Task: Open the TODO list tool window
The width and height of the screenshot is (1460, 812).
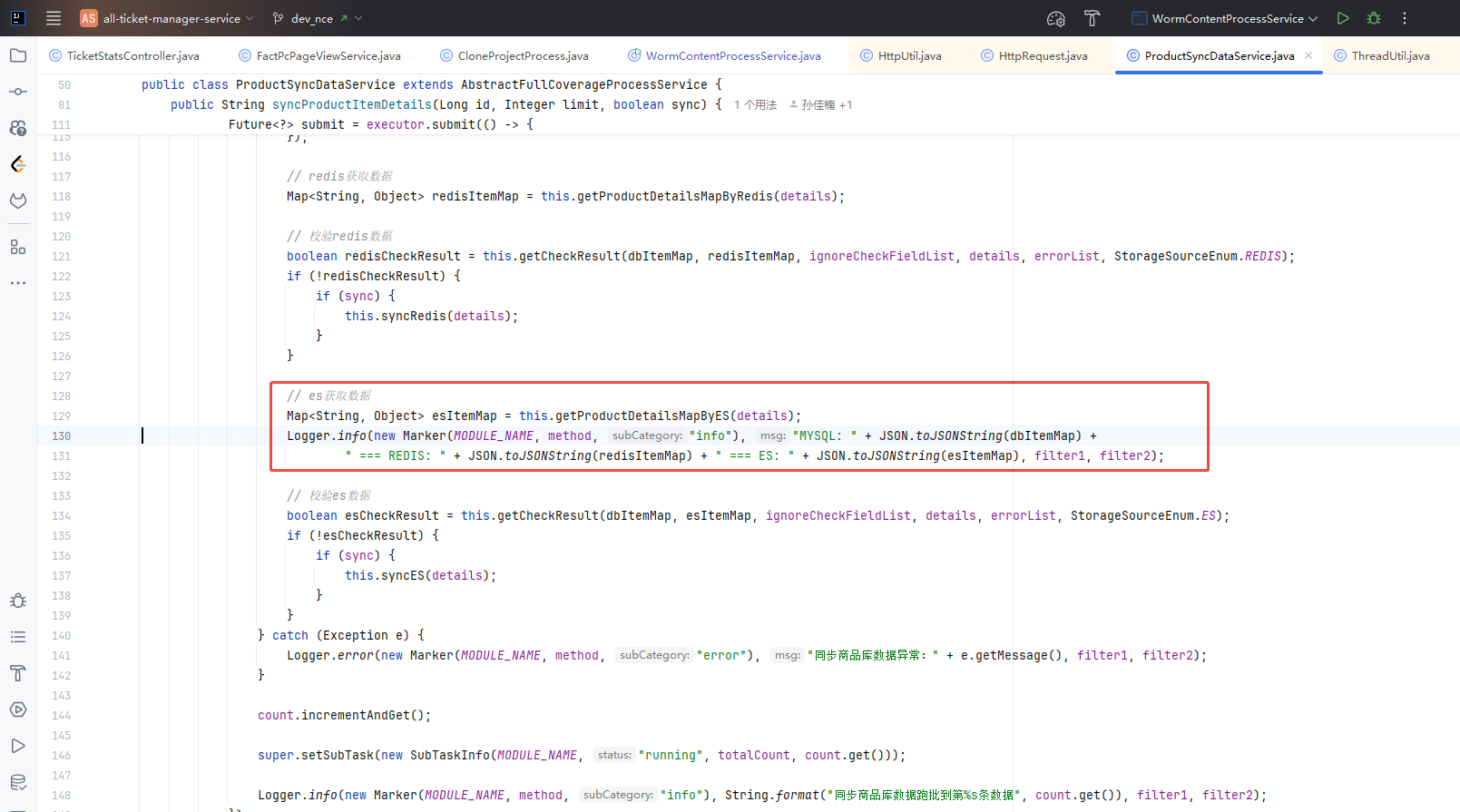Action: pos(18,637)
